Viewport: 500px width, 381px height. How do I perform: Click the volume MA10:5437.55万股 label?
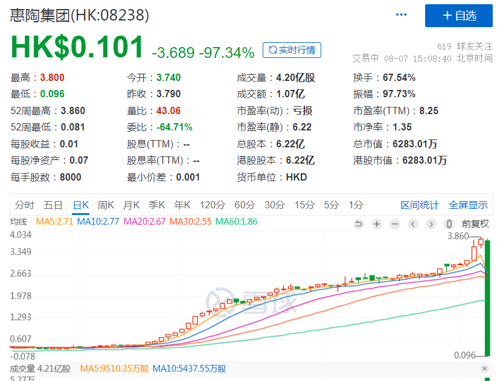189,369
